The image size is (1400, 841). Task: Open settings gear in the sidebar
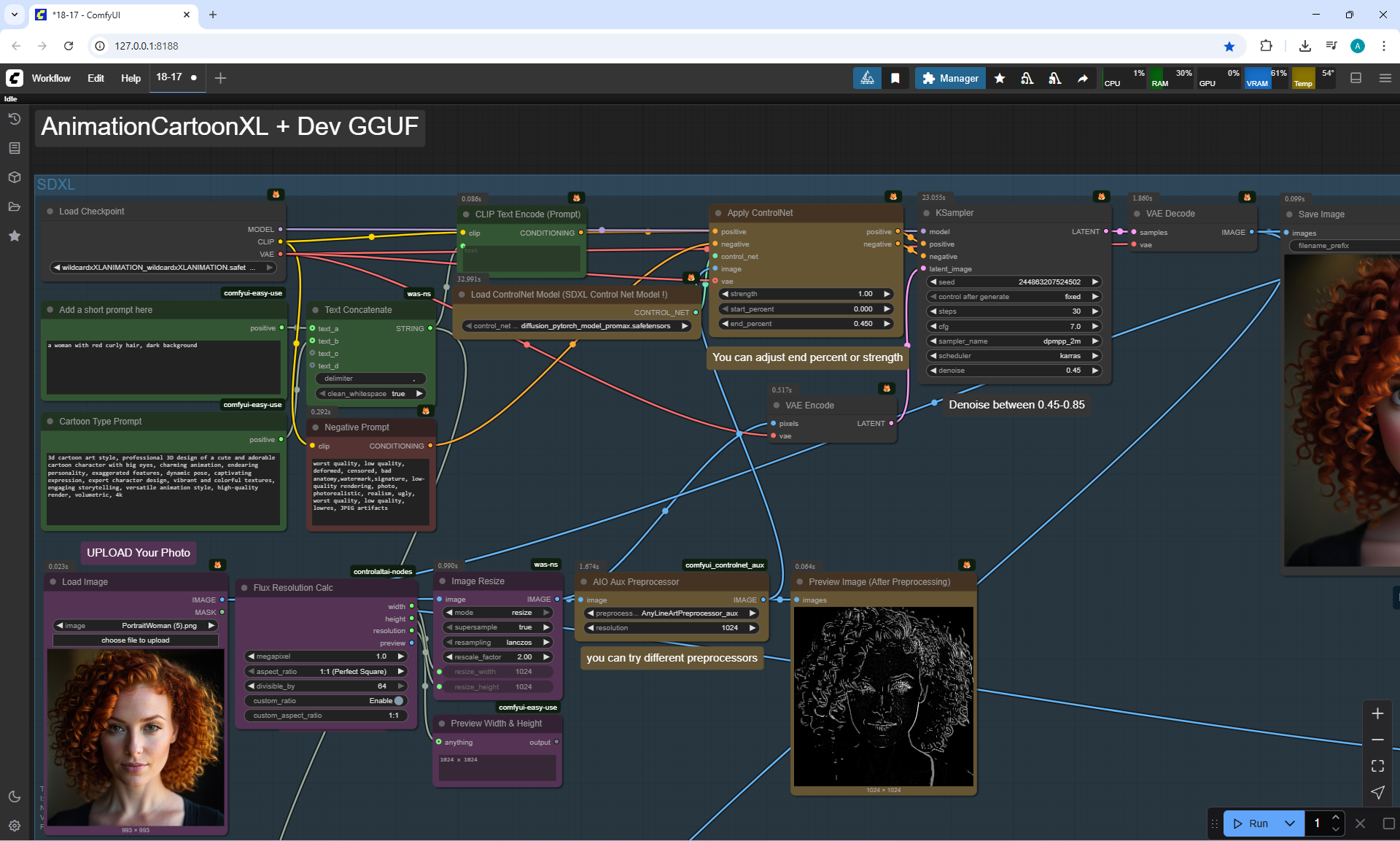tap(15, 826)
